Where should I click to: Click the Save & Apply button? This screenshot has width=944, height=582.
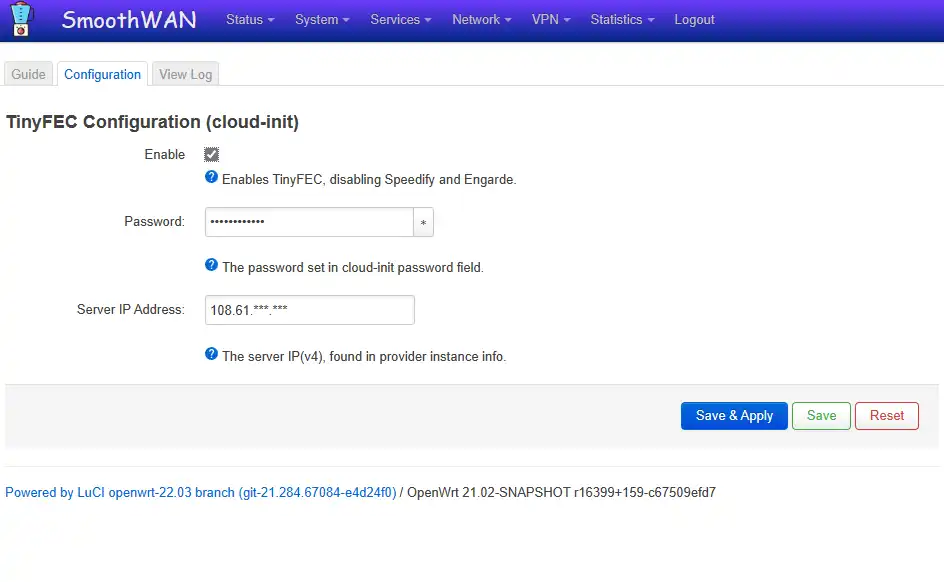tap(734, 416)
